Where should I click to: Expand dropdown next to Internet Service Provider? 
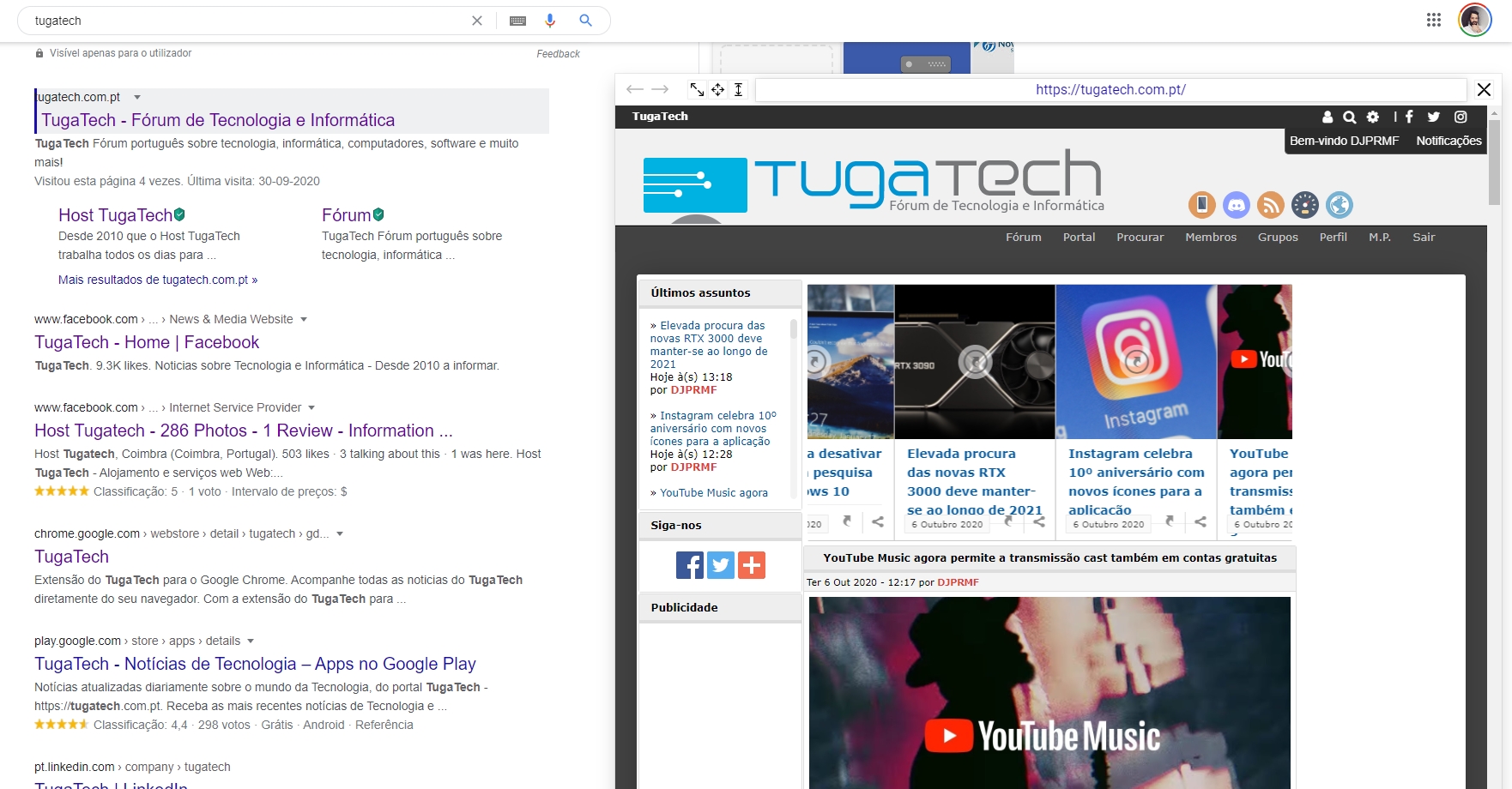point(311,408)
